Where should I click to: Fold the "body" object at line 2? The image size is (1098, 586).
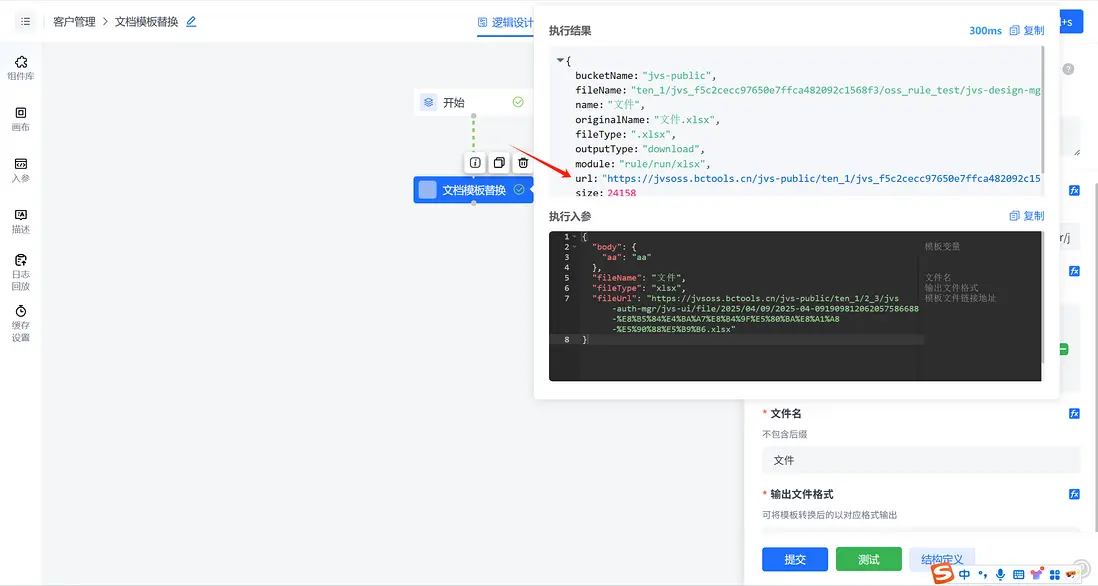coord(574,247)
